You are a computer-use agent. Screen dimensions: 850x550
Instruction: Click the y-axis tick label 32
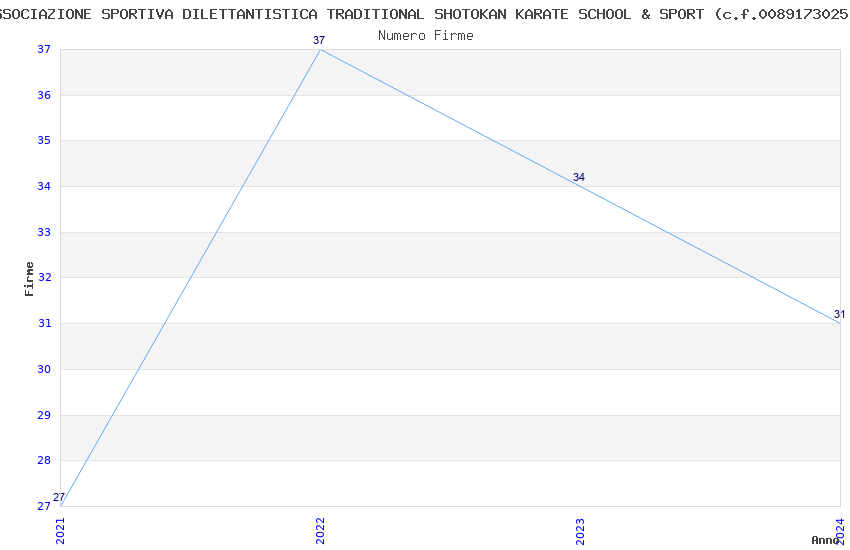[x=43, y=278]
